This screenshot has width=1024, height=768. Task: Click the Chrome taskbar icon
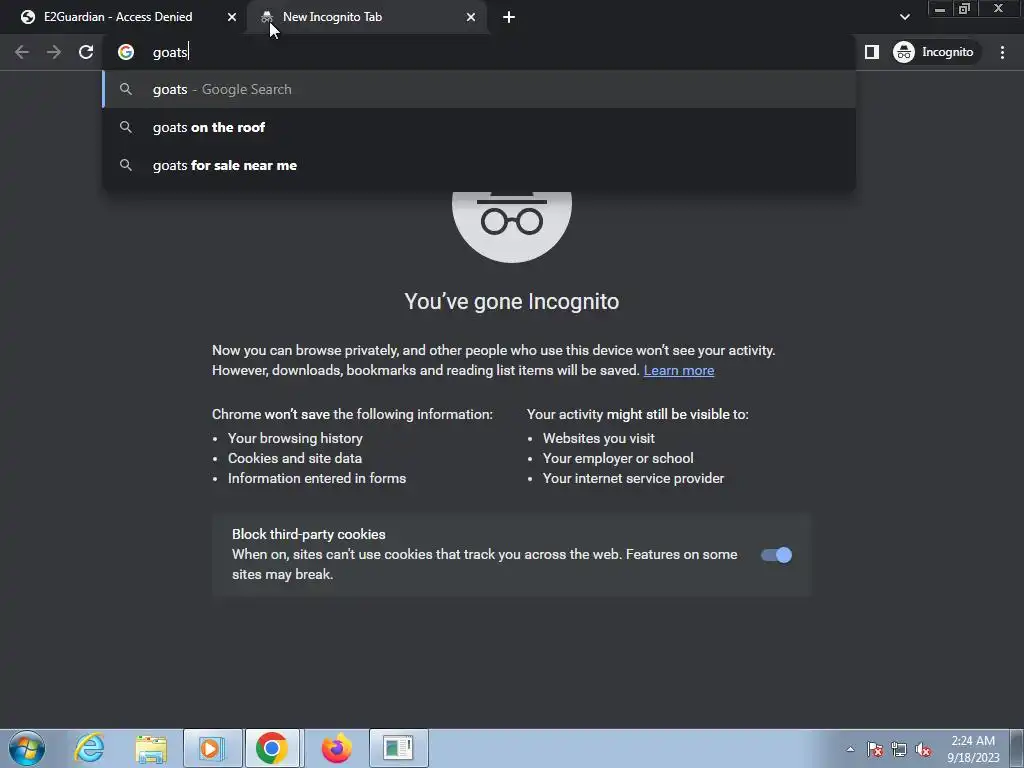click(272, 748)
